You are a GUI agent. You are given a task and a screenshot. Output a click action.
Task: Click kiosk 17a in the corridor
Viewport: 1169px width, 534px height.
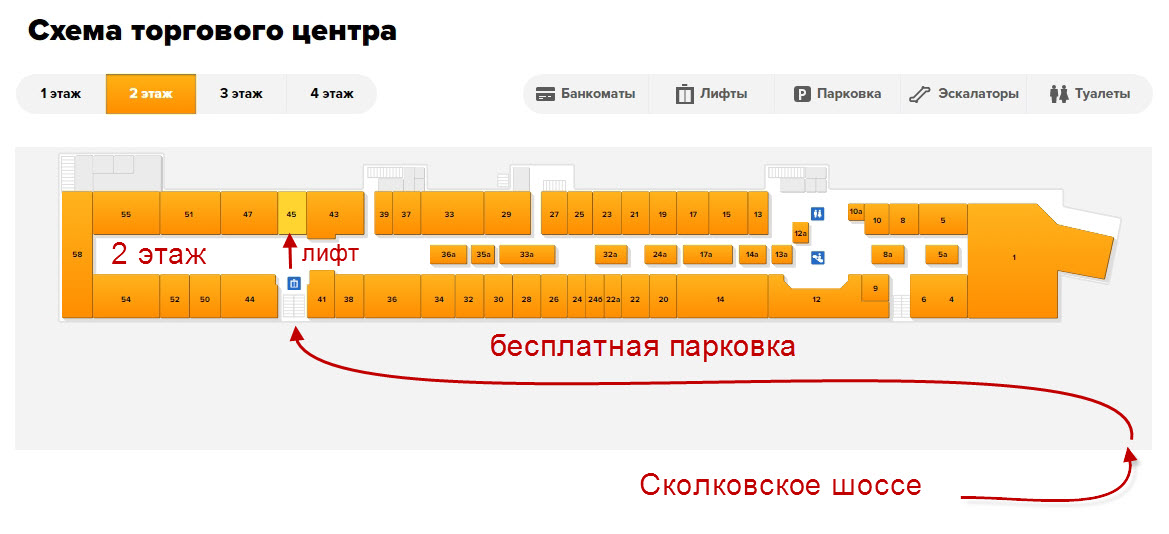coord(706,255)
